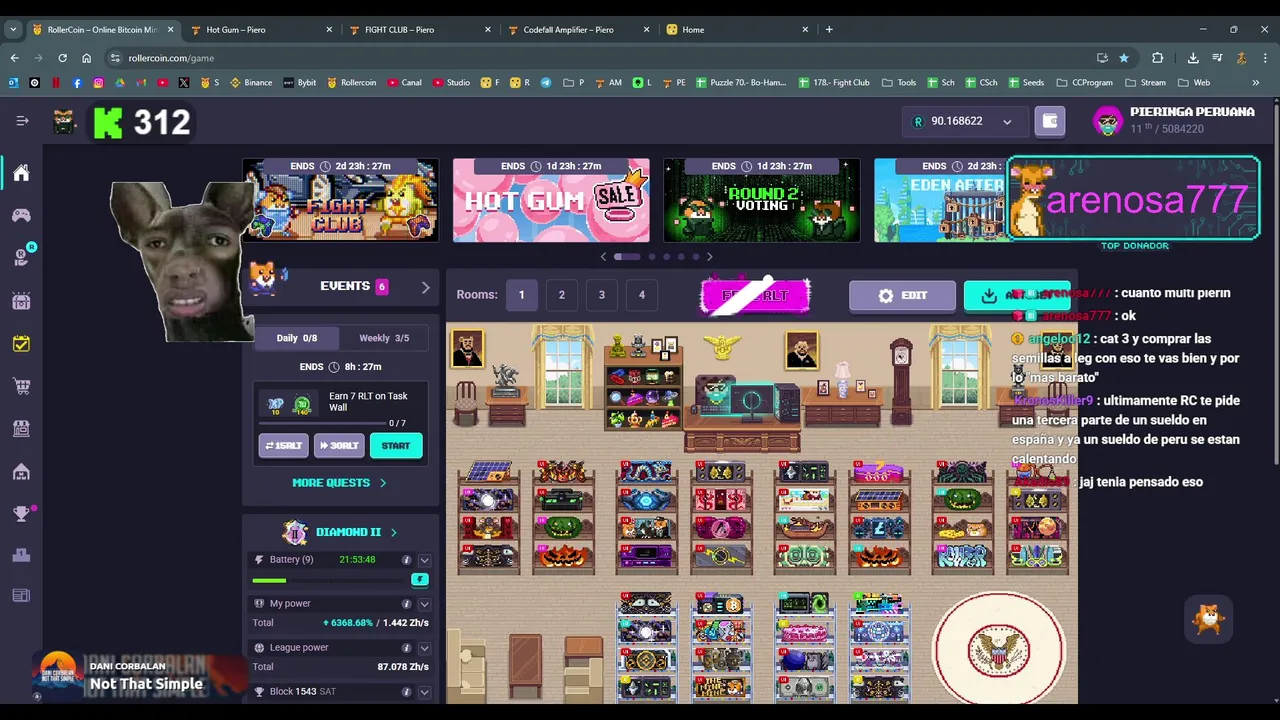The width and height of the screenshot is (1280, 720).
Task: Go to Home in the game sidebar
Action: tap(21, 173)
